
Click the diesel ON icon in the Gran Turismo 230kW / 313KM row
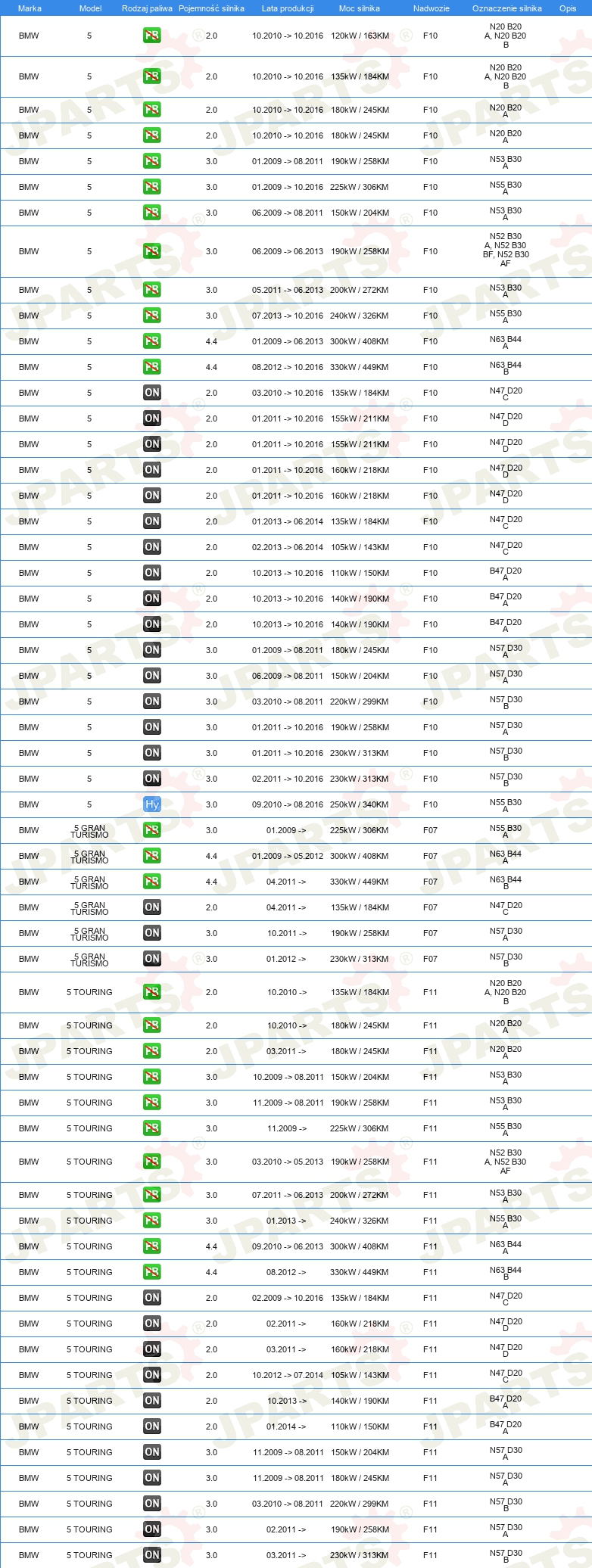pyautogui.click(x=152, y=959)
